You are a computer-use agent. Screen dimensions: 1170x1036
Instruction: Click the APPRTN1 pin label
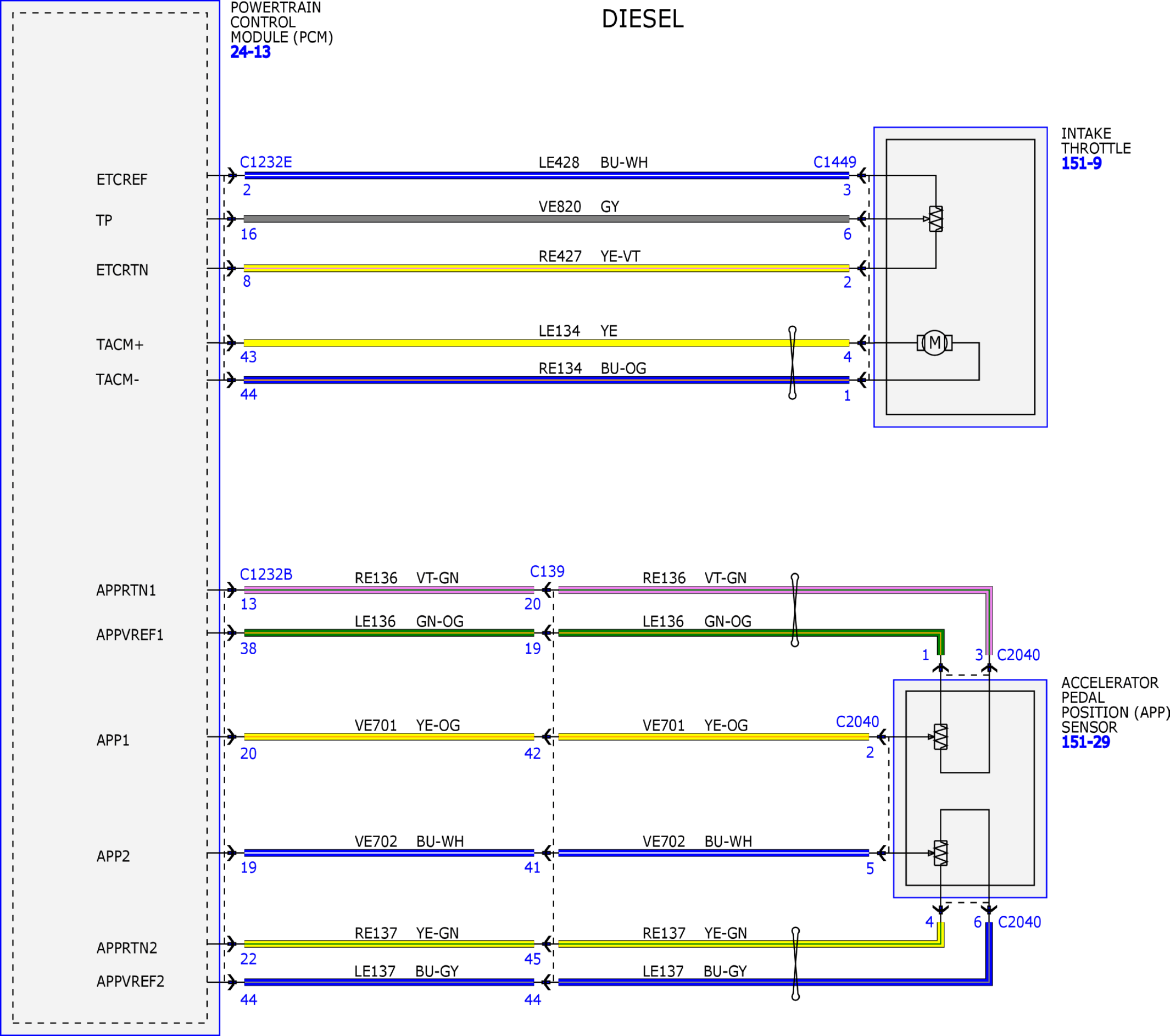126,590
